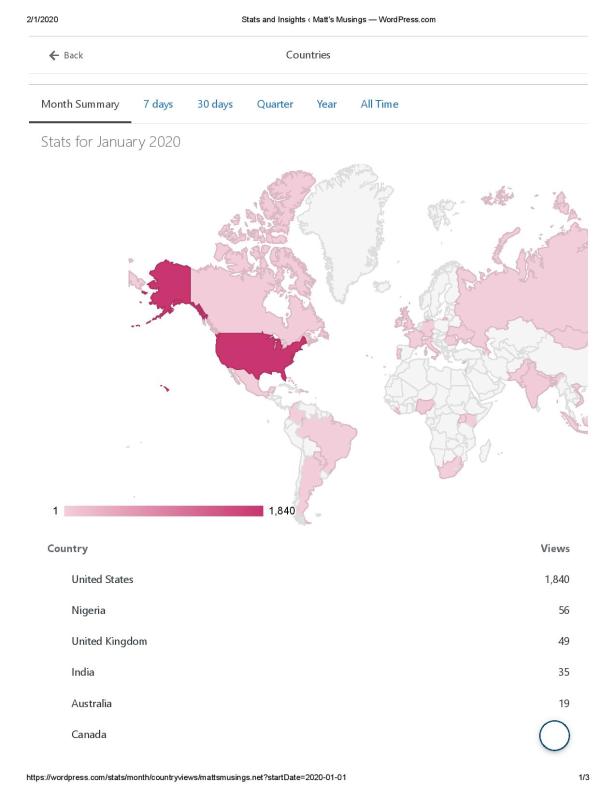This screenshot has height=797, width=616.
Task: Switch to the Month Summary tab
Action: pos(80,104)
